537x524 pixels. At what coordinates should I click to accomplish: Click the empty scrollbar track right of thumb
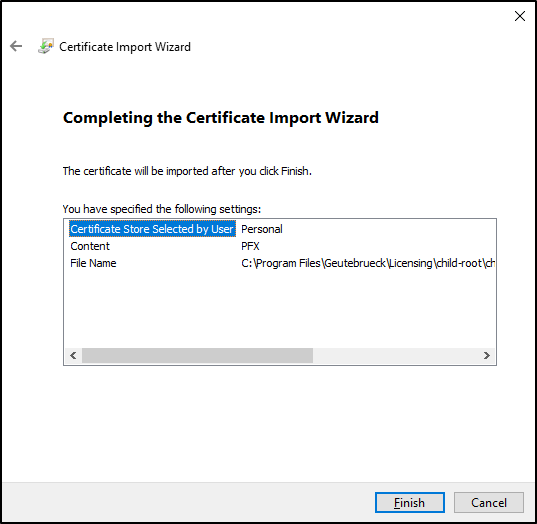click(396, 355)
